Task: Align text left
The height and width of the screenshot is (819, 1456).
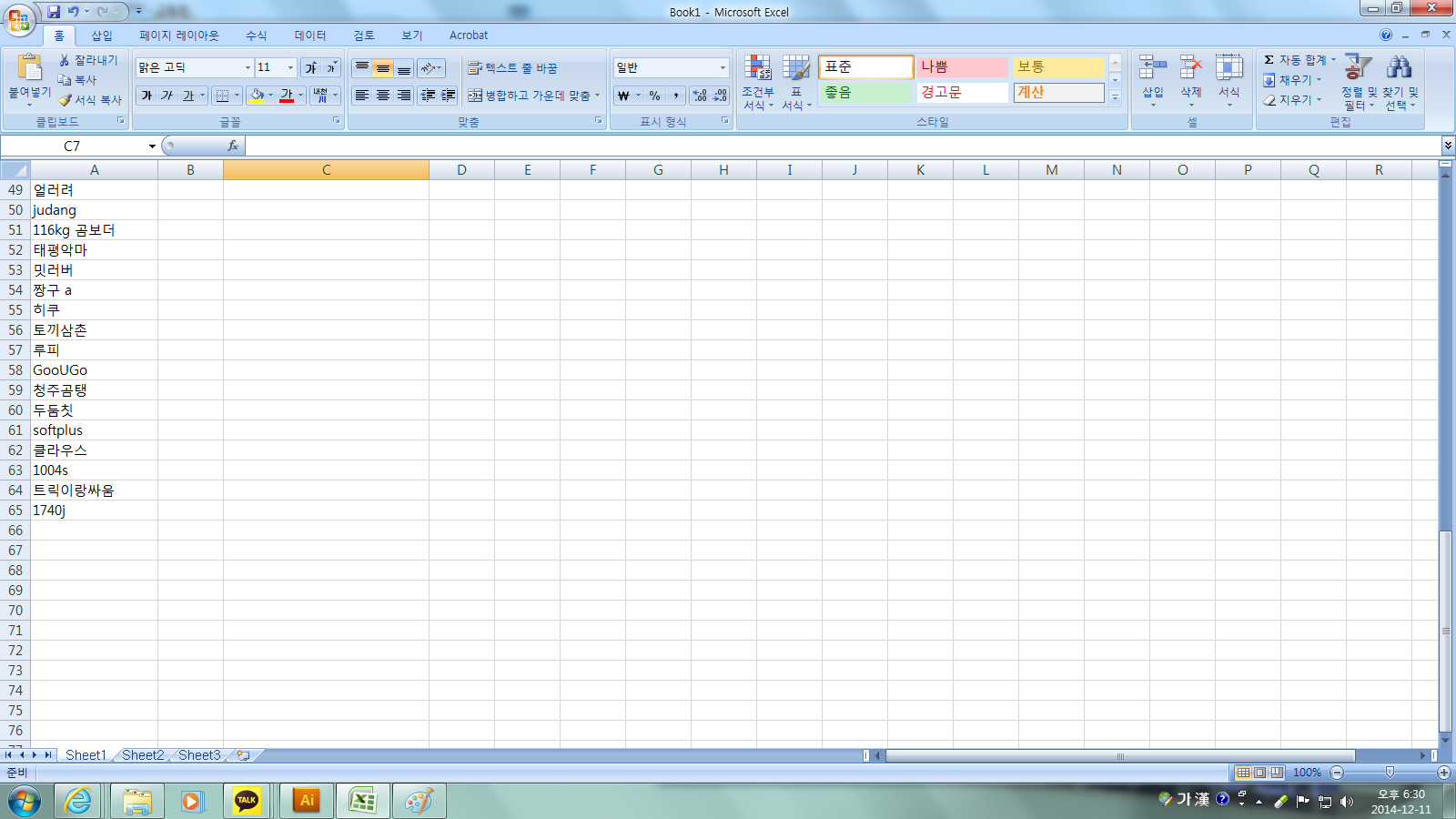Action: (x=362, y=96)
